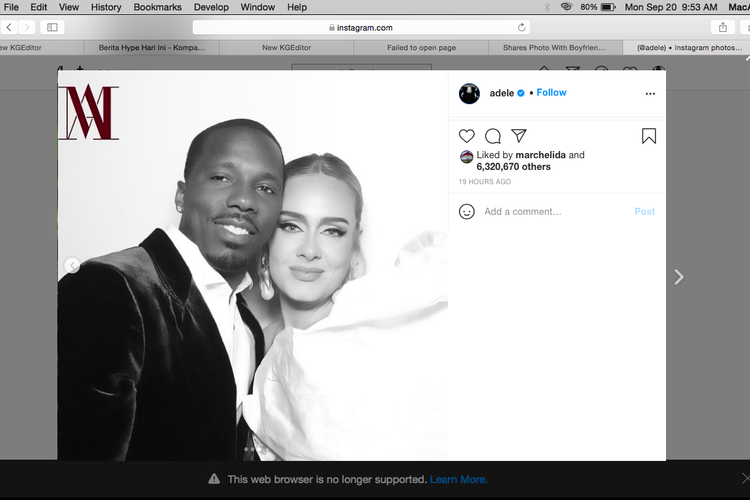This screenshot has height=500, width=750.
Task: Click Safari's share button in toolbar
Action: pos(721,27)
